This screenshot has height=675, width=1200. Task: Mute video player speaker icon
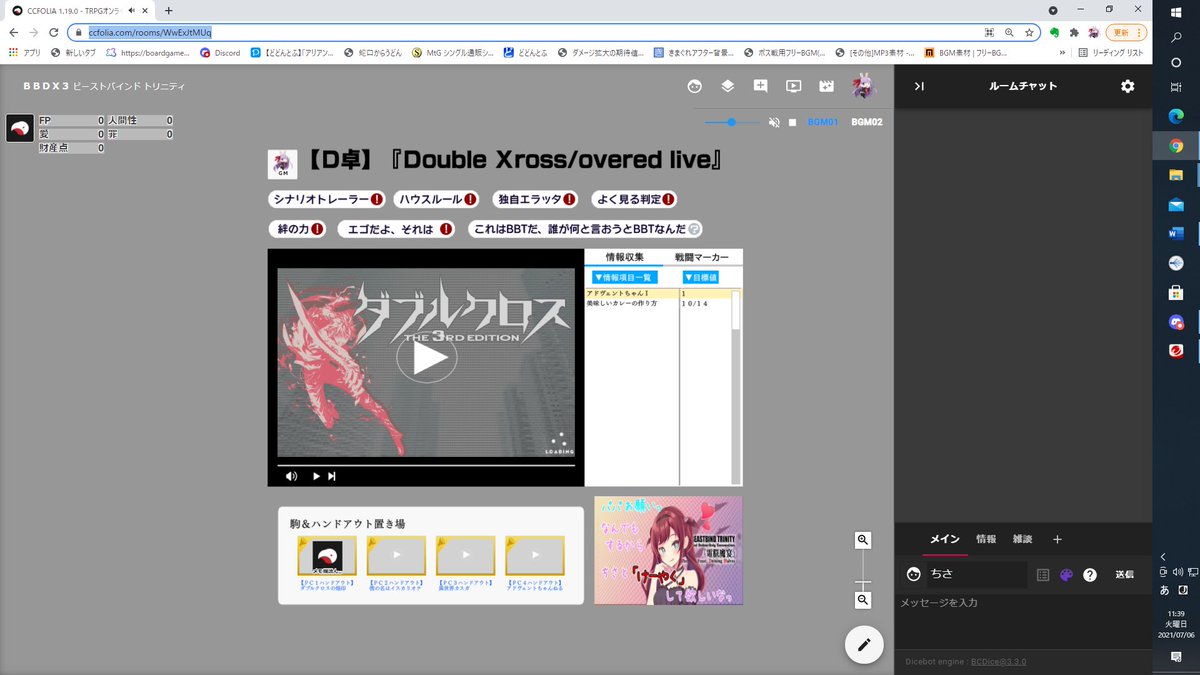[x=291, y=476]
